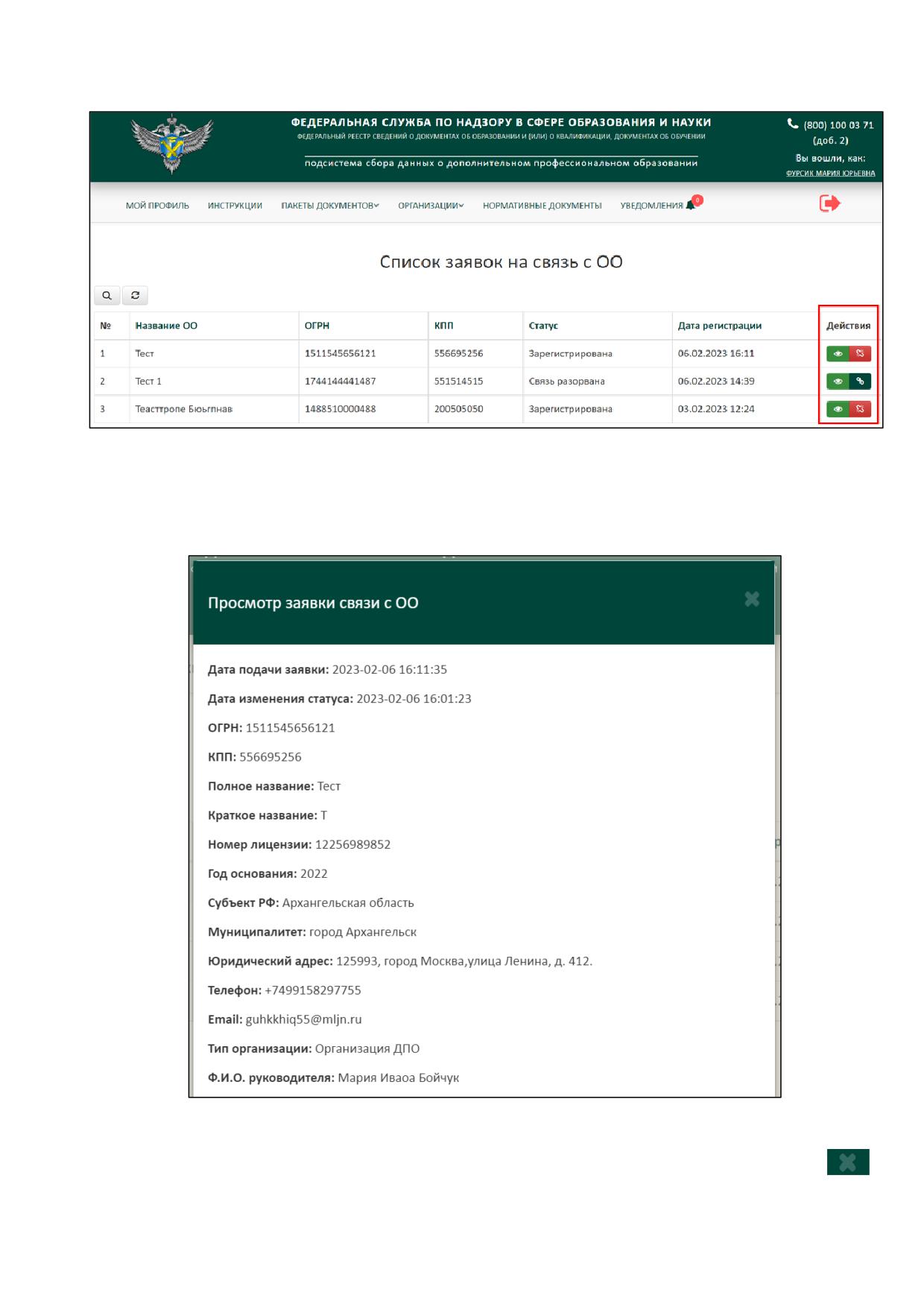Click the email guhkkhiq55@mljn.ru in the dialog

[303, 1019]
